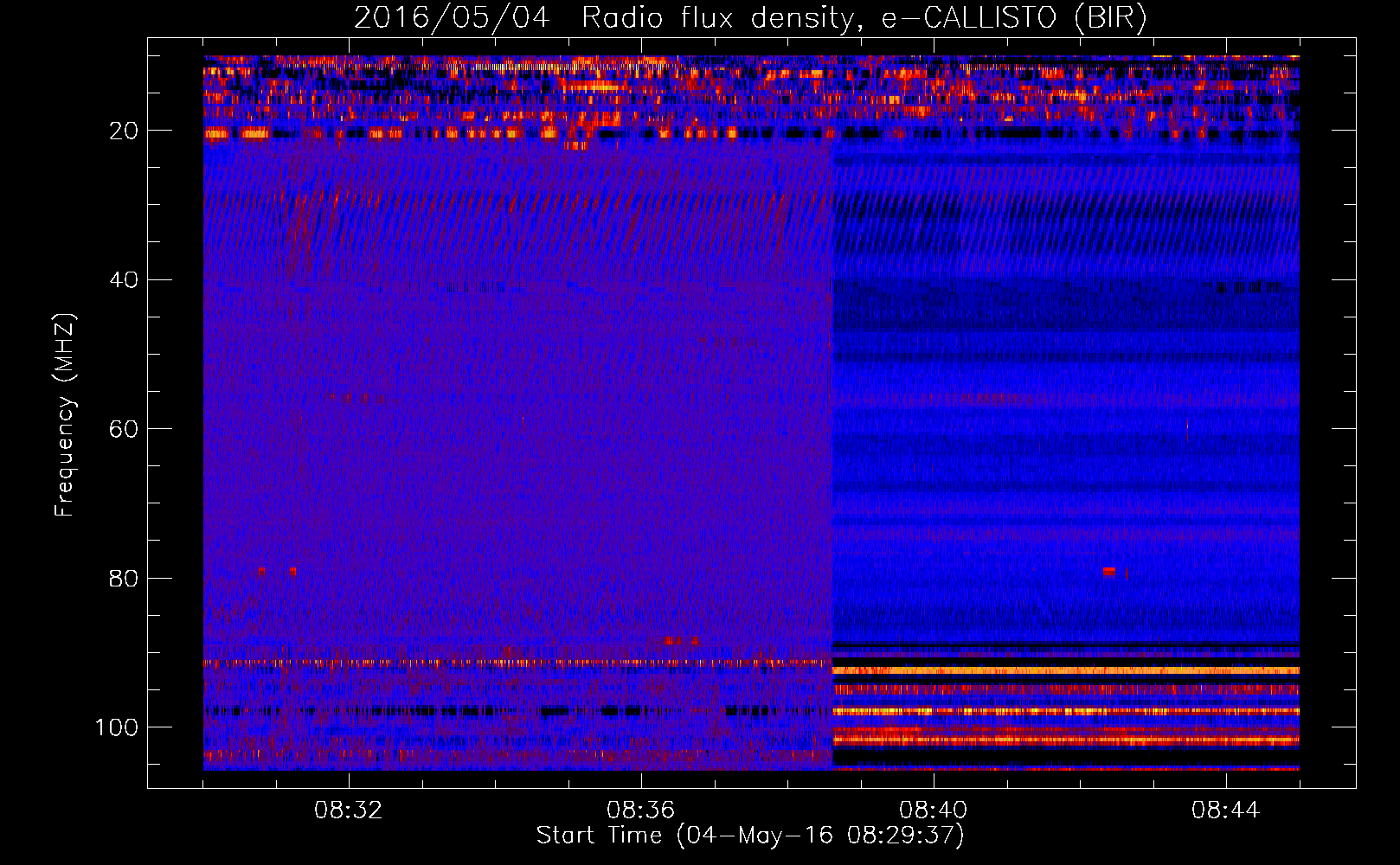Click the red burst near 80 MHz after 08:42

click(1109, 571)
